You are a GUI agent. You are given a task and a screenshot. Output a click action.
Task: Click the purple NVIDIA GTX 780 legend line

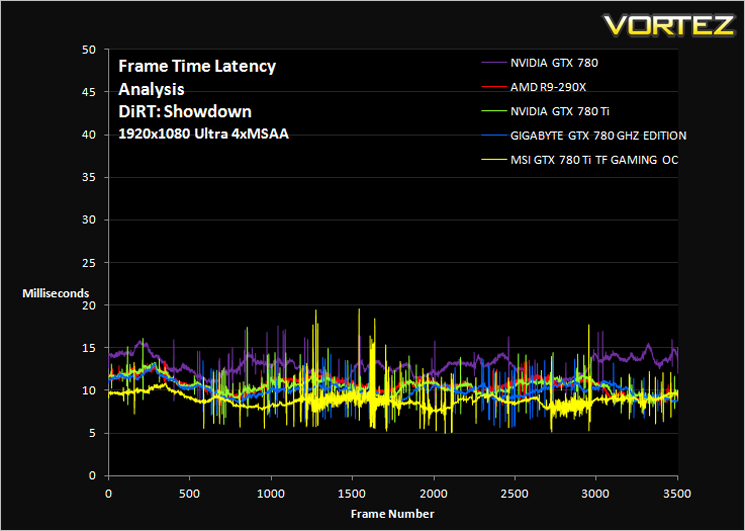point(494,63)
